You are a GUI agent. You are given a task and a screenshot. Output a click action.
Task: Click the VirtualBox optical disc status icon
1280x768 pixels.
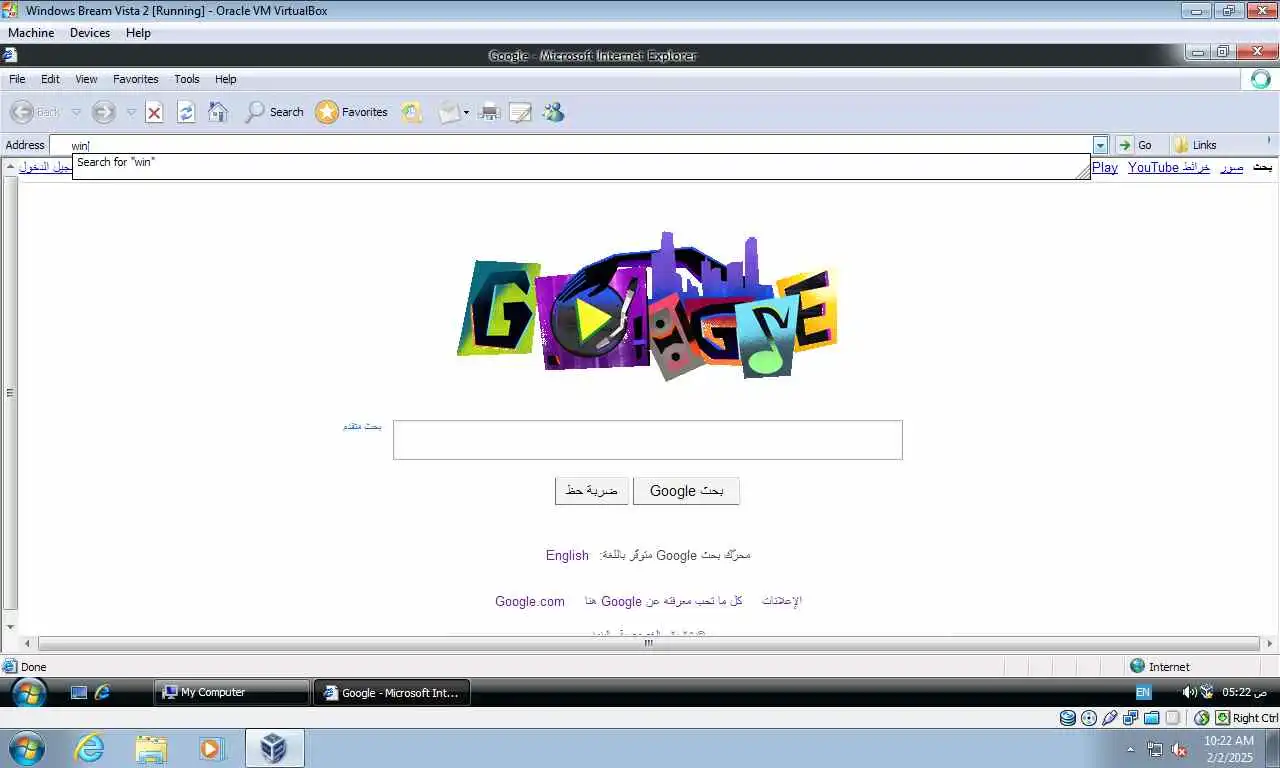(x=1089, y=718)
